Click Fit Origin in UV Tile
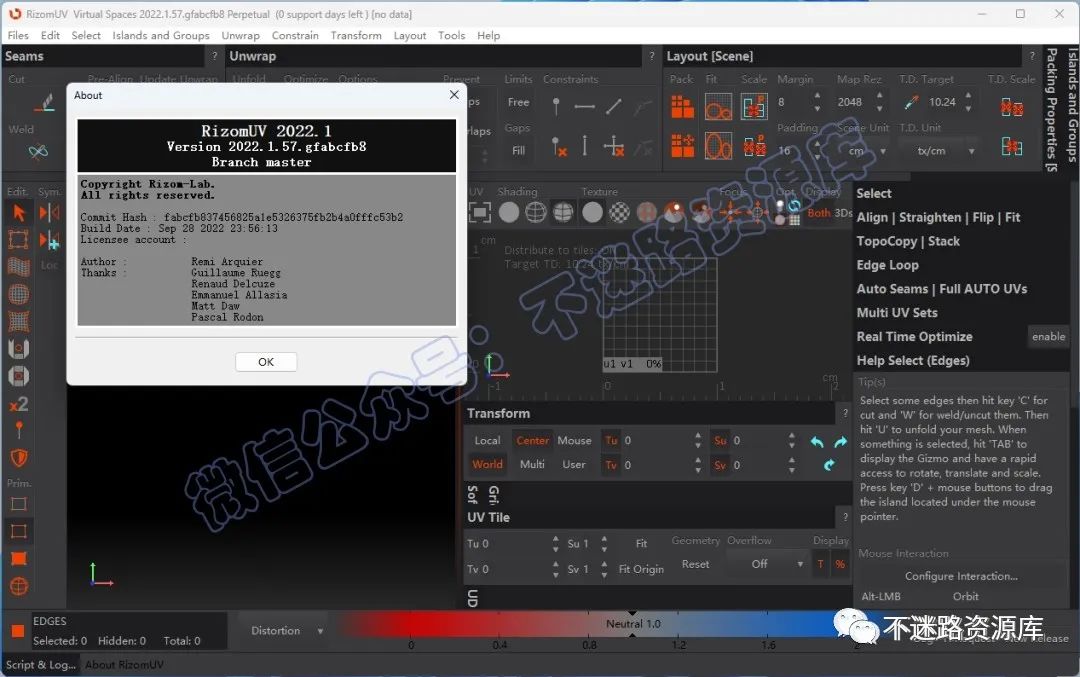The width and height of the screenshot is (1080, 677). pos(641,569)
